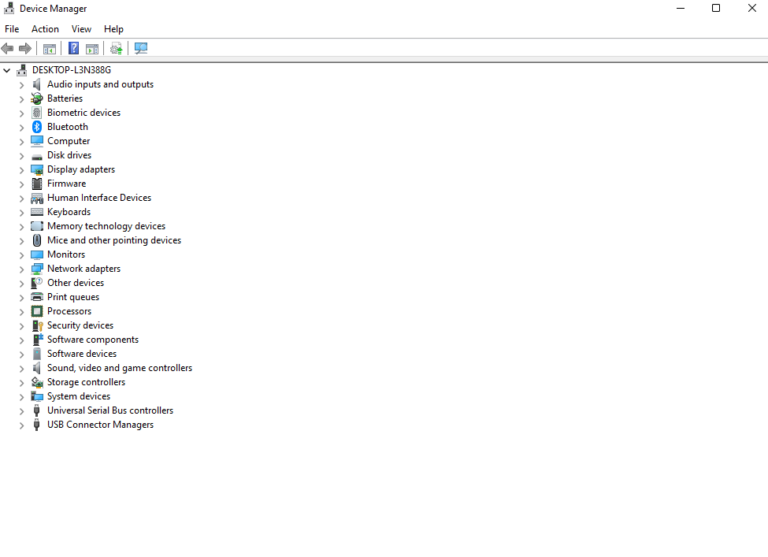
Task: Expand the Display adapters node
Action: [x=21, y=170]
